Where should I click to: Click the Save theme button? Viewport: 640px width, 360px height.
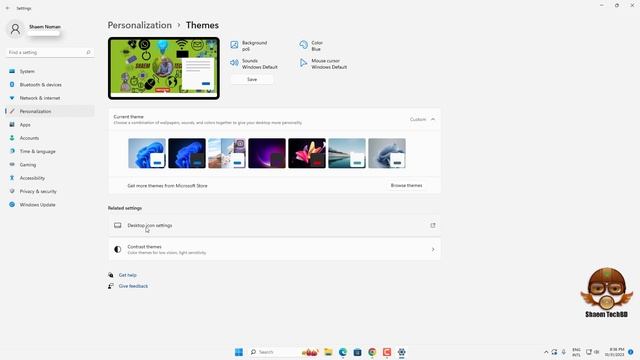point(252,79)
